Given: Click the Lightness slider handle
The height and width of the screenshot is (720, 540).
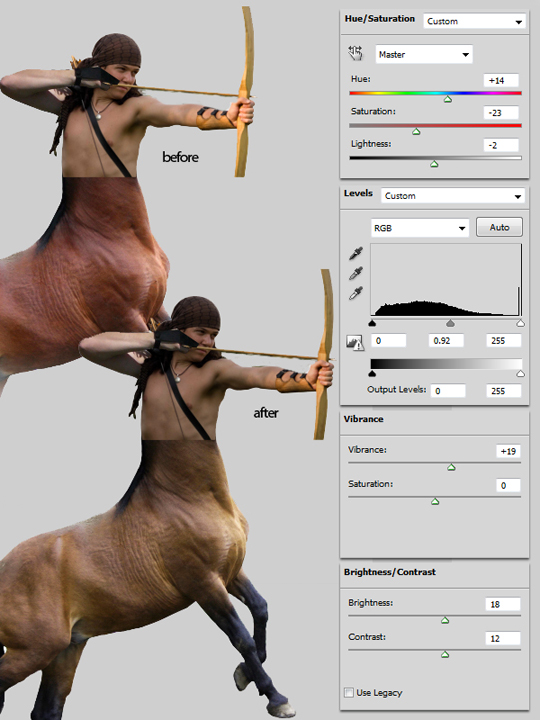Looking at the screenshot, I should coord(434,164).
